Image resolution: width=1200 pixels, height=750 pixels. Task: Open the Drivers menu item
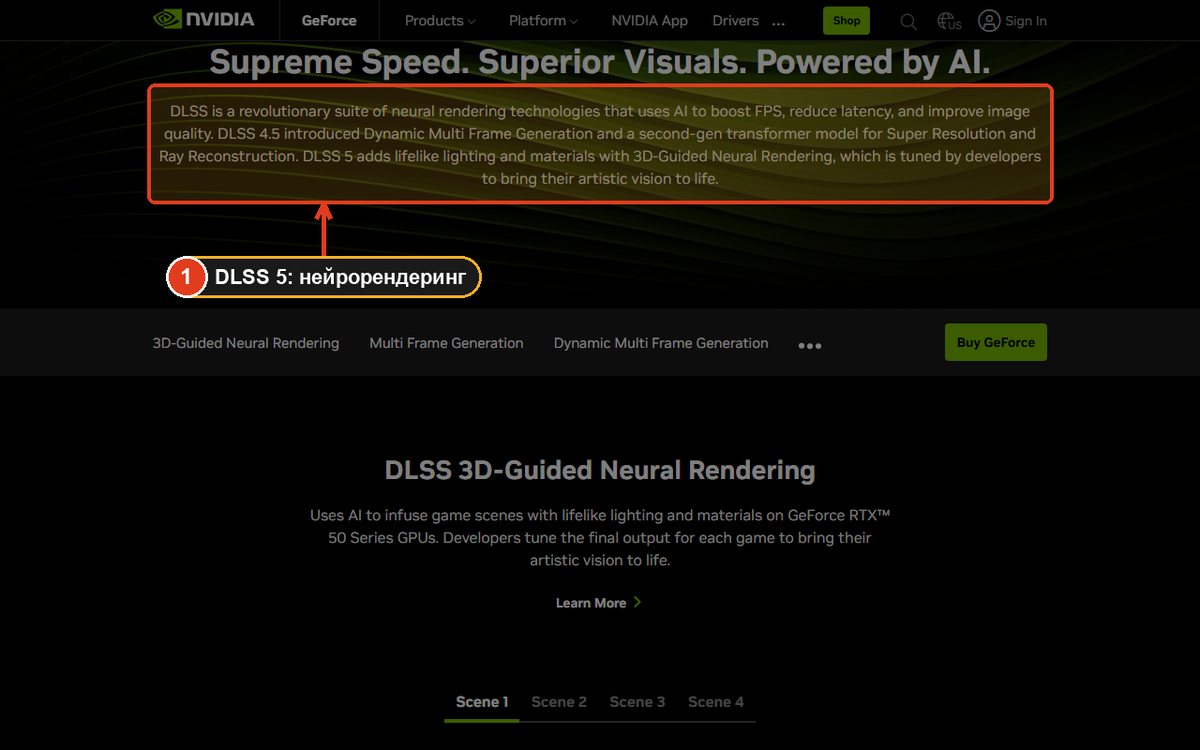[x=735, y=21]
